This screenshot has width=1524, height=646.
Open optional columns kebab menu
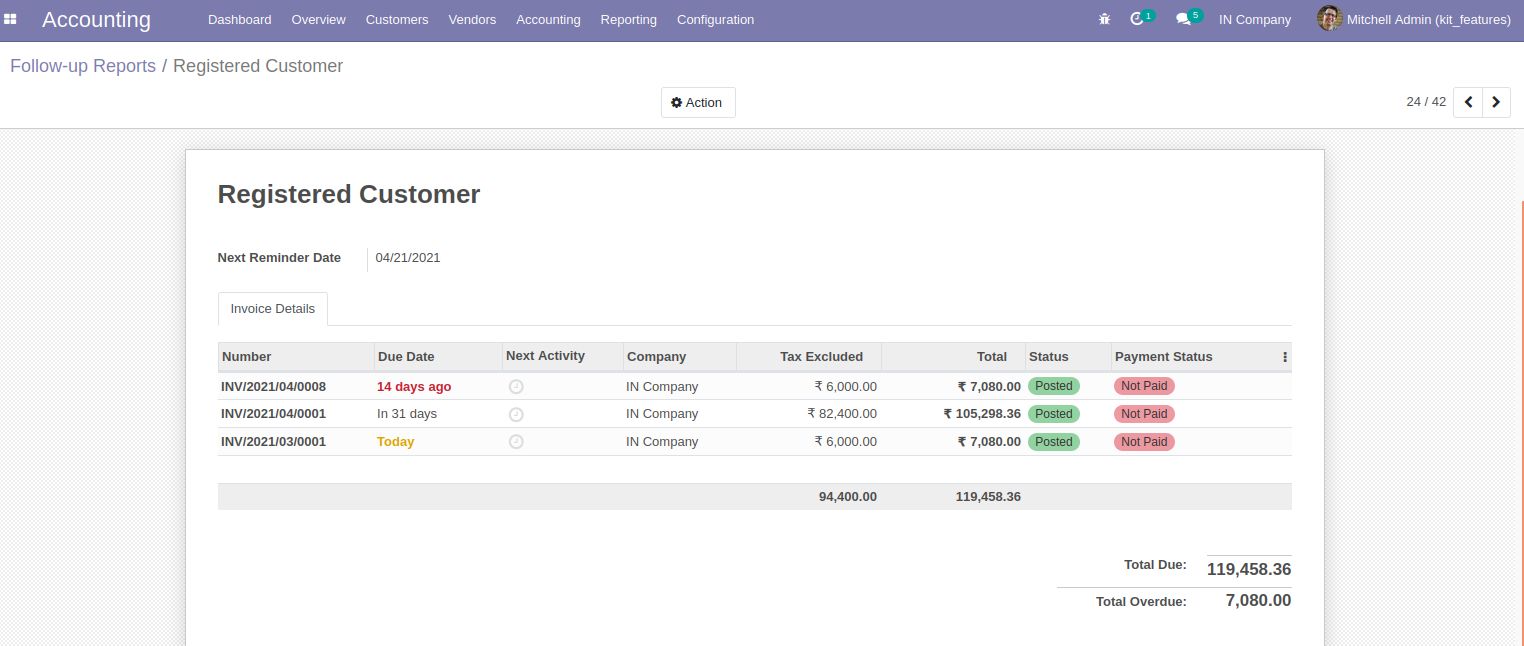1285,357
